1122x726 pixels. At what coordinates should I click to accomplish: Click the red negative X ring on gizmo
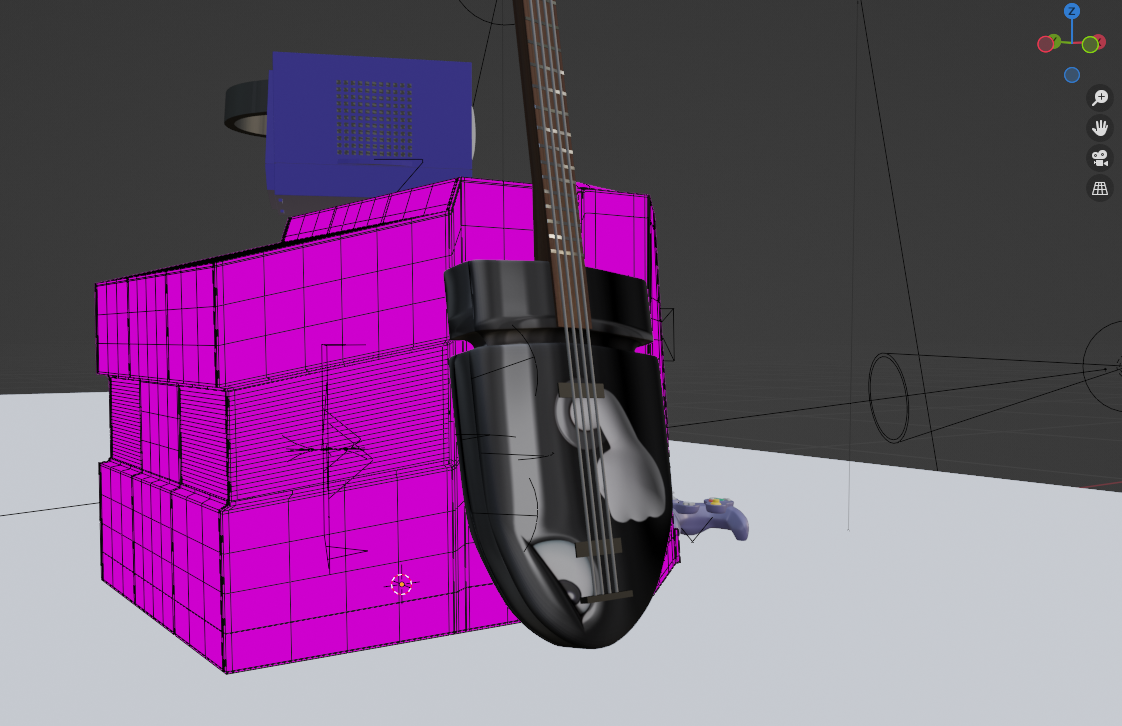(1045, 44)
